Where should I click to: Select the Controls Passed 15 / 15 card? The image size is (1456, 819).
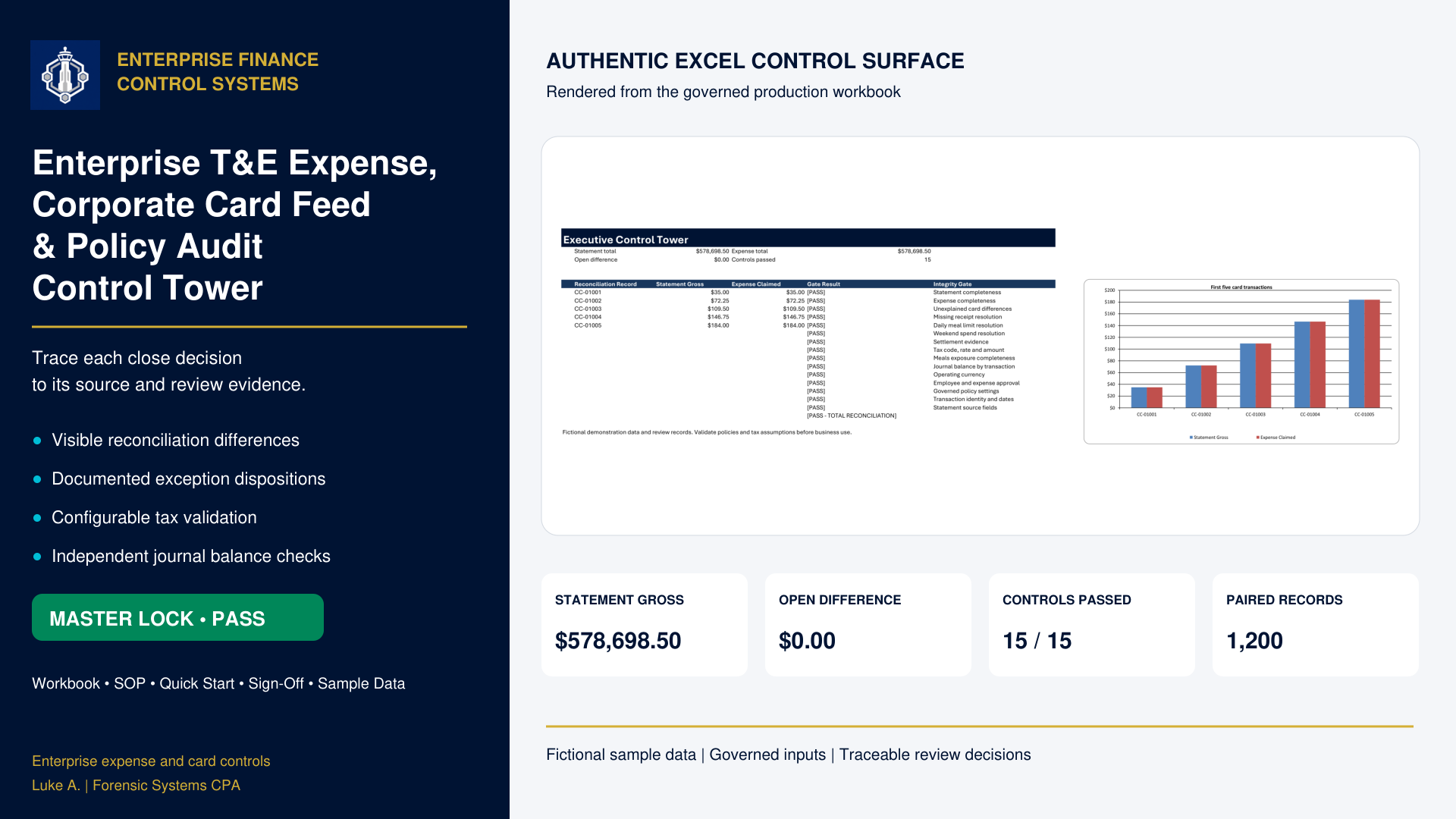click(x=1092, y=625)
